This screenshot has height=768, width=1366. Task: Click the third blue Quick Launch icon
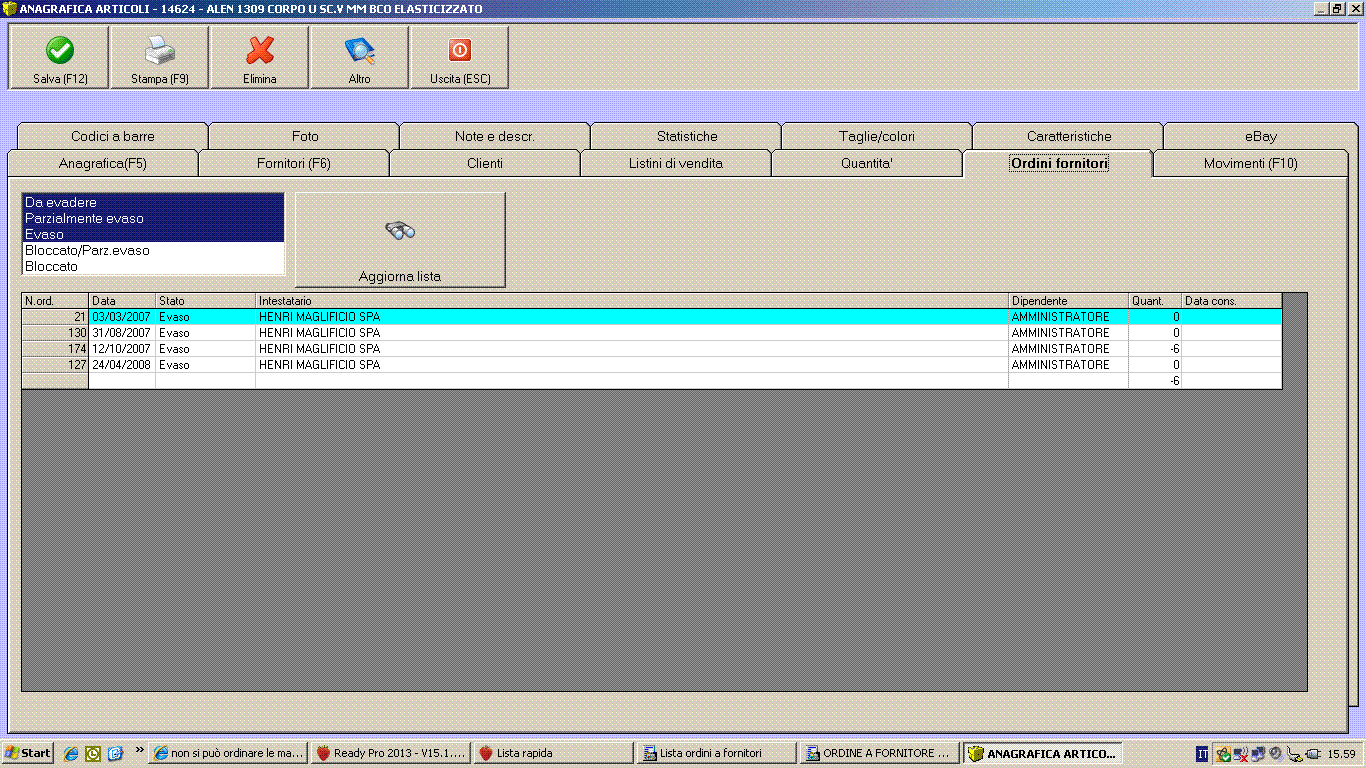coord(115,753)
